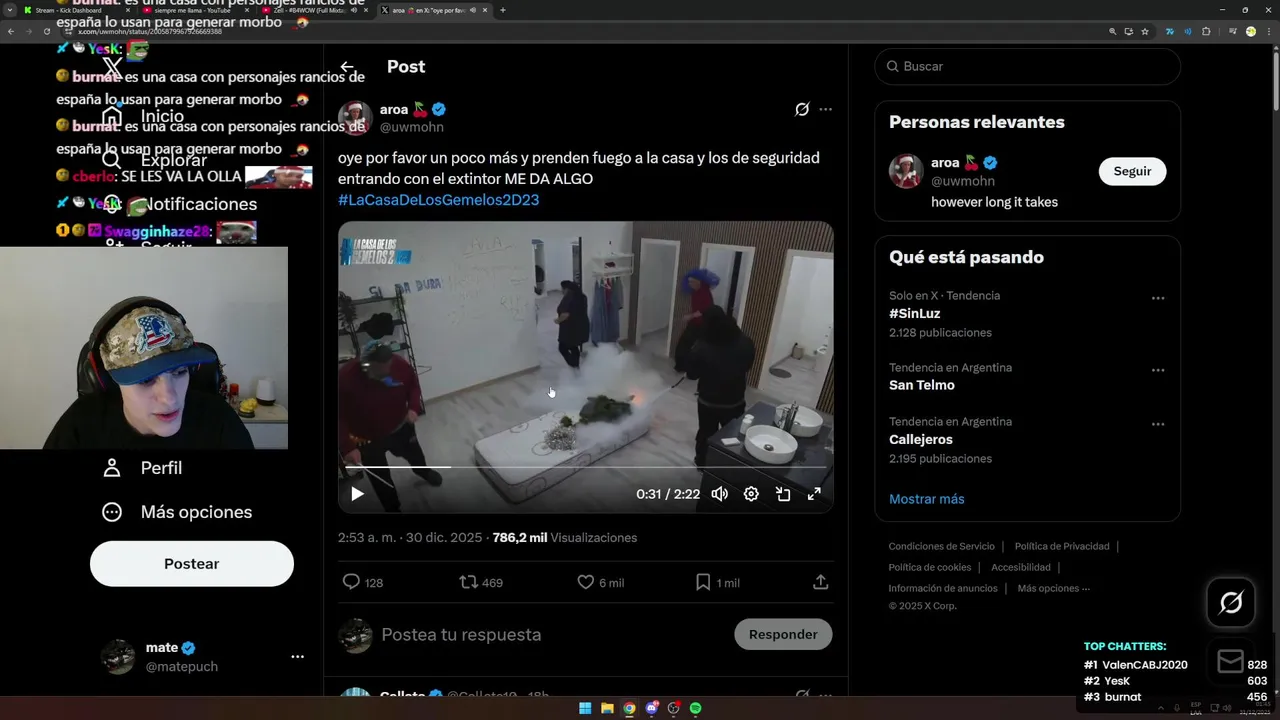Open the Accesibilidad link

click(x=1021, y=567)
